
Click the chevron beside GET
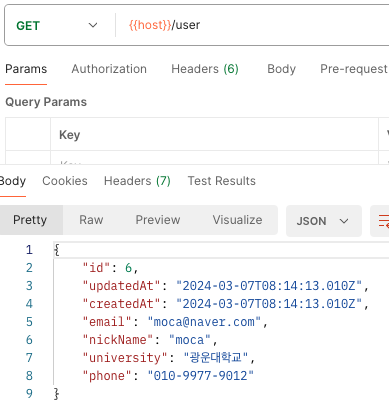click(x=93, y=25)
